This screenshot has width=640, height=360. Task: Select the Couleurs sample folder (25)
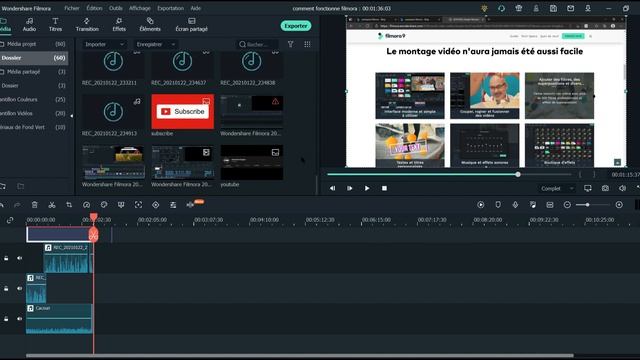(34, 99)
